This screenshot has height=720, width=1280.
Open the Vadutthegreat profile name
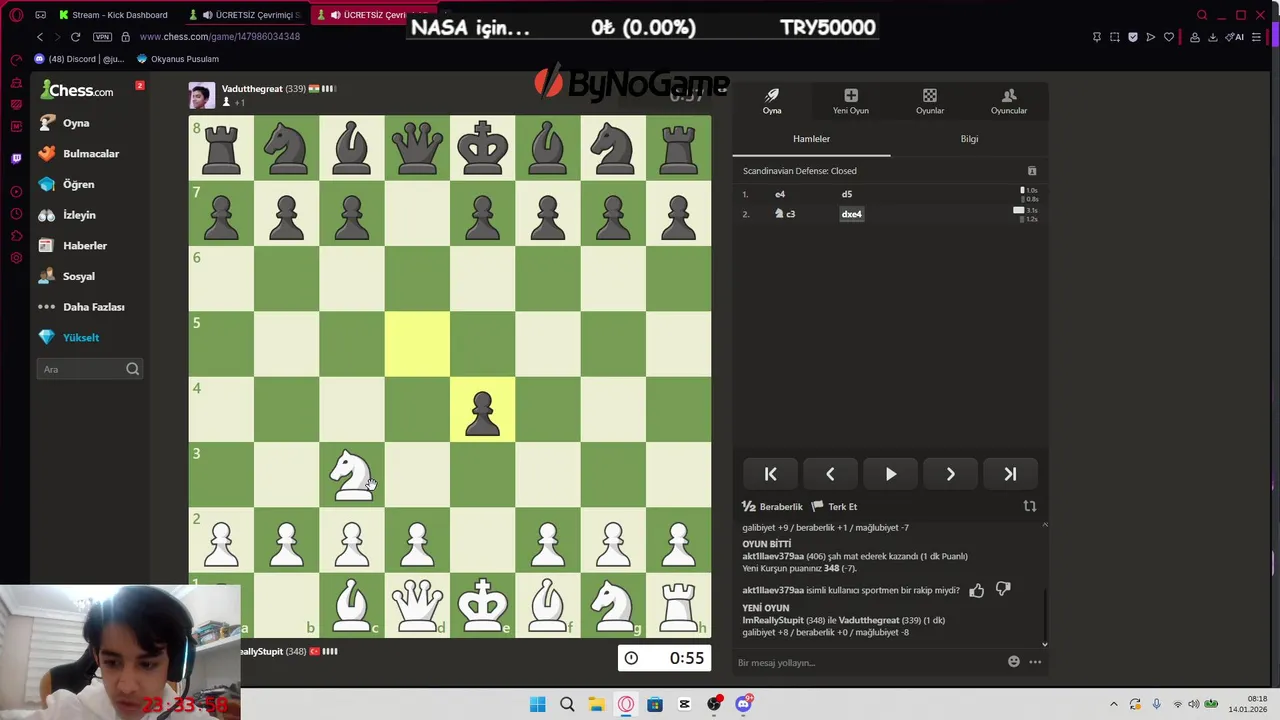tap(252, 89)
